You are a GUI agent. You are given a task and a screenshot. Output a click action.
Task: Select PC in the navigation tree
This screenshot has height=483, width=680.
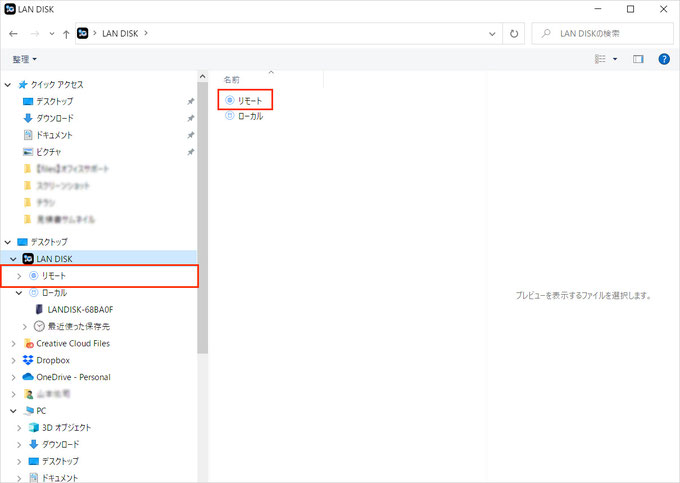pyautogui.click(x=41, y=411)
